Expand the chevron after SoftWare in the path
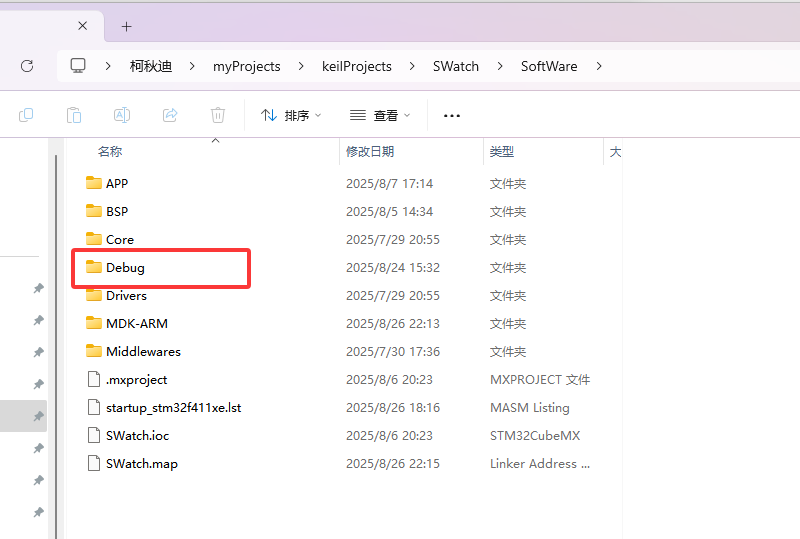The height and width of the screenshot is (539, 800). [599, 66]
